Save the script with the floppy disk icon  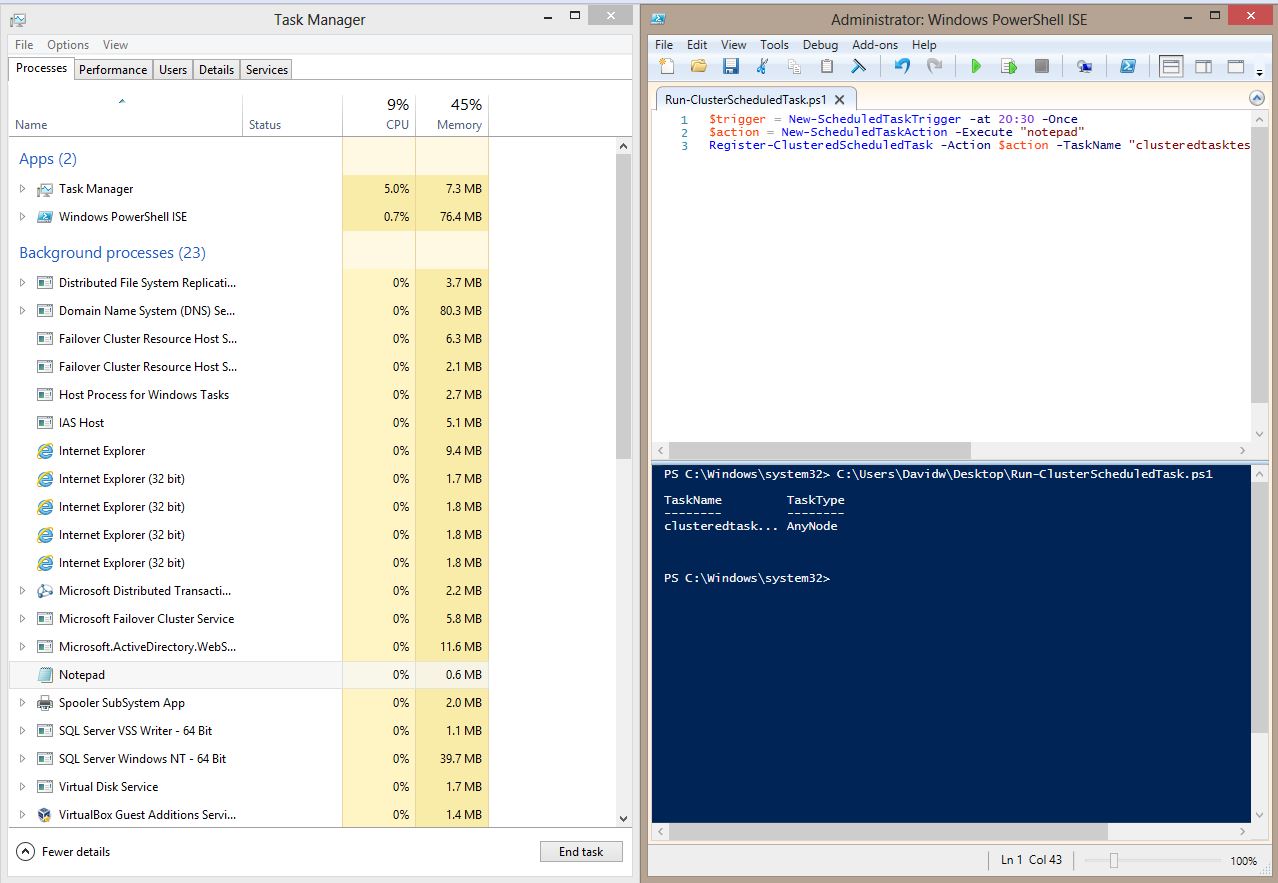[731, 67]
